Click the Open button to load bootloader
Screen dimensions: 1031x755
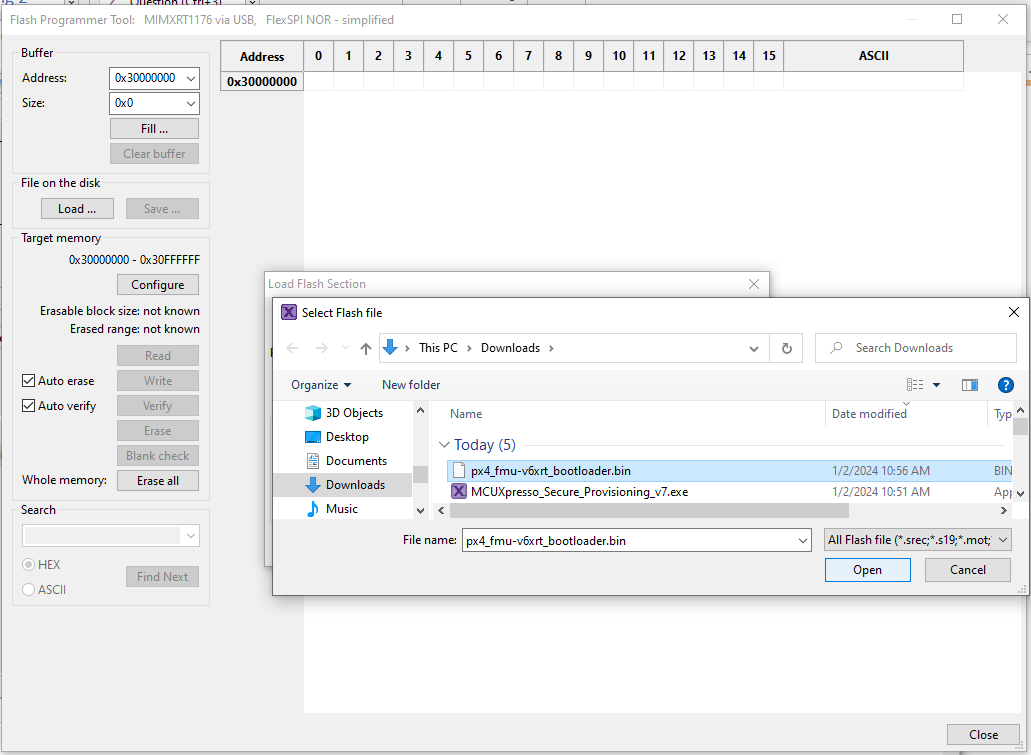point(866,569)
